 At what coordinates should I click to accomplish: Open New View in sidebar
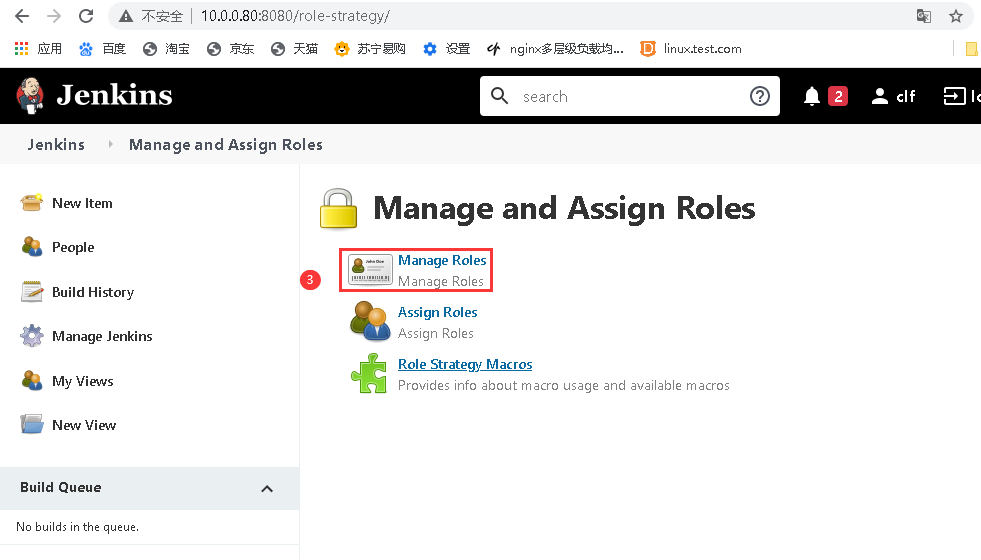click(x=84, y=425)
